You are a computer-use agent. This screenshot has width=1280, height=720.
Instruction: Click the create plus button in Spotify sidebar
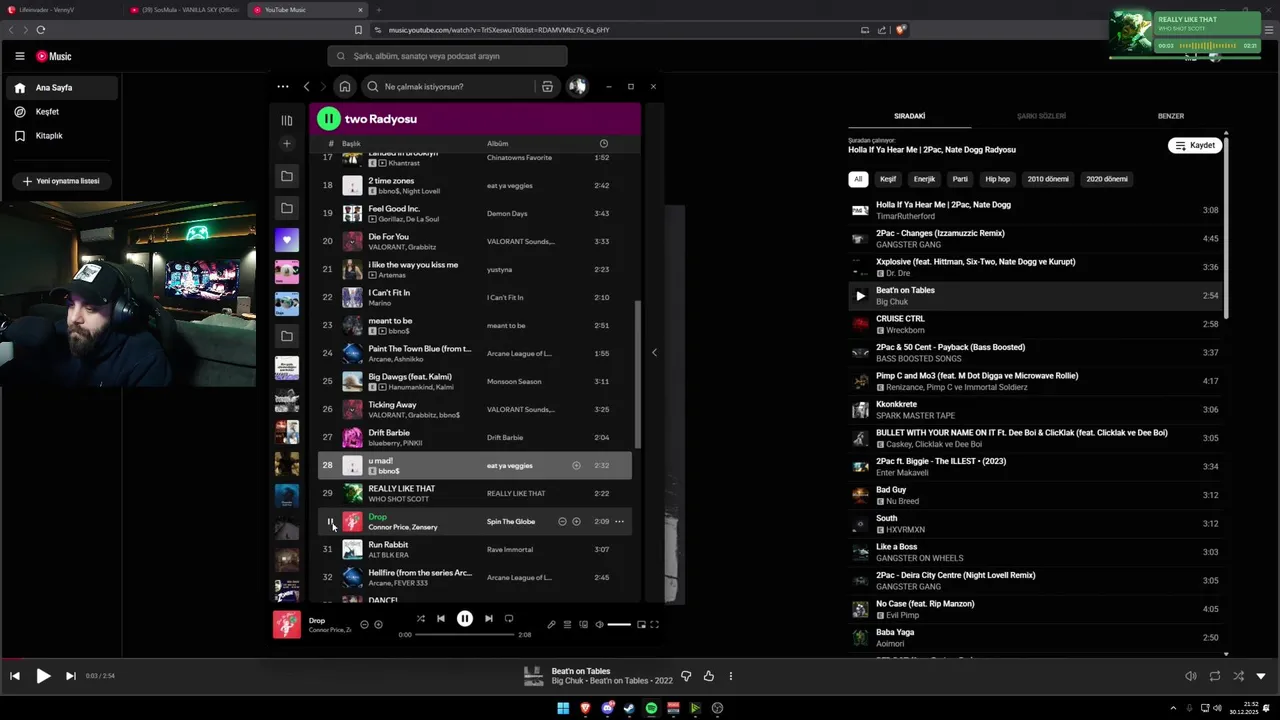(287, 144)
